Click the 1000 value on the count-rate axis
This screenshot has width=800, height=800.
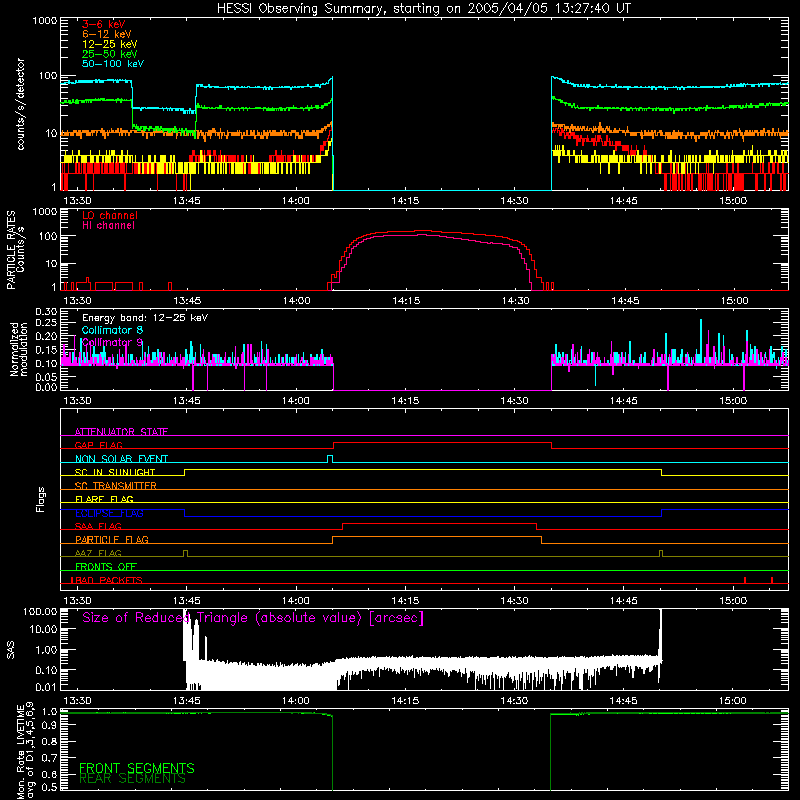point(45,21)
